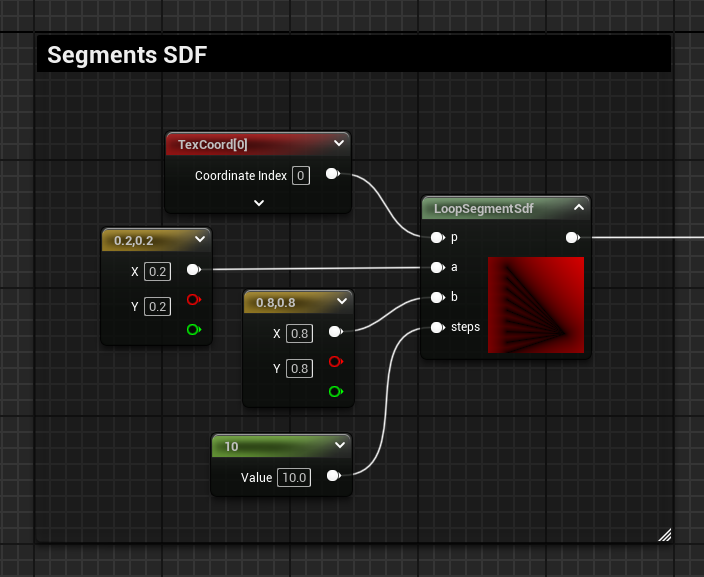Click the green output pin of 0.2,0.2 node
704x577 pixels.
[x=193, y=329]
